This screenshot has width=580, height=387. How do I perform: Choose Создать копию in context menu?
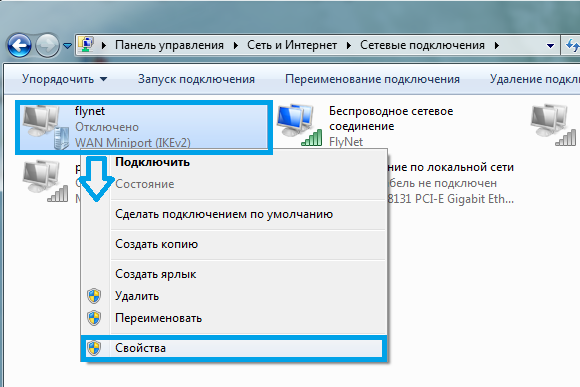point(234,244)
